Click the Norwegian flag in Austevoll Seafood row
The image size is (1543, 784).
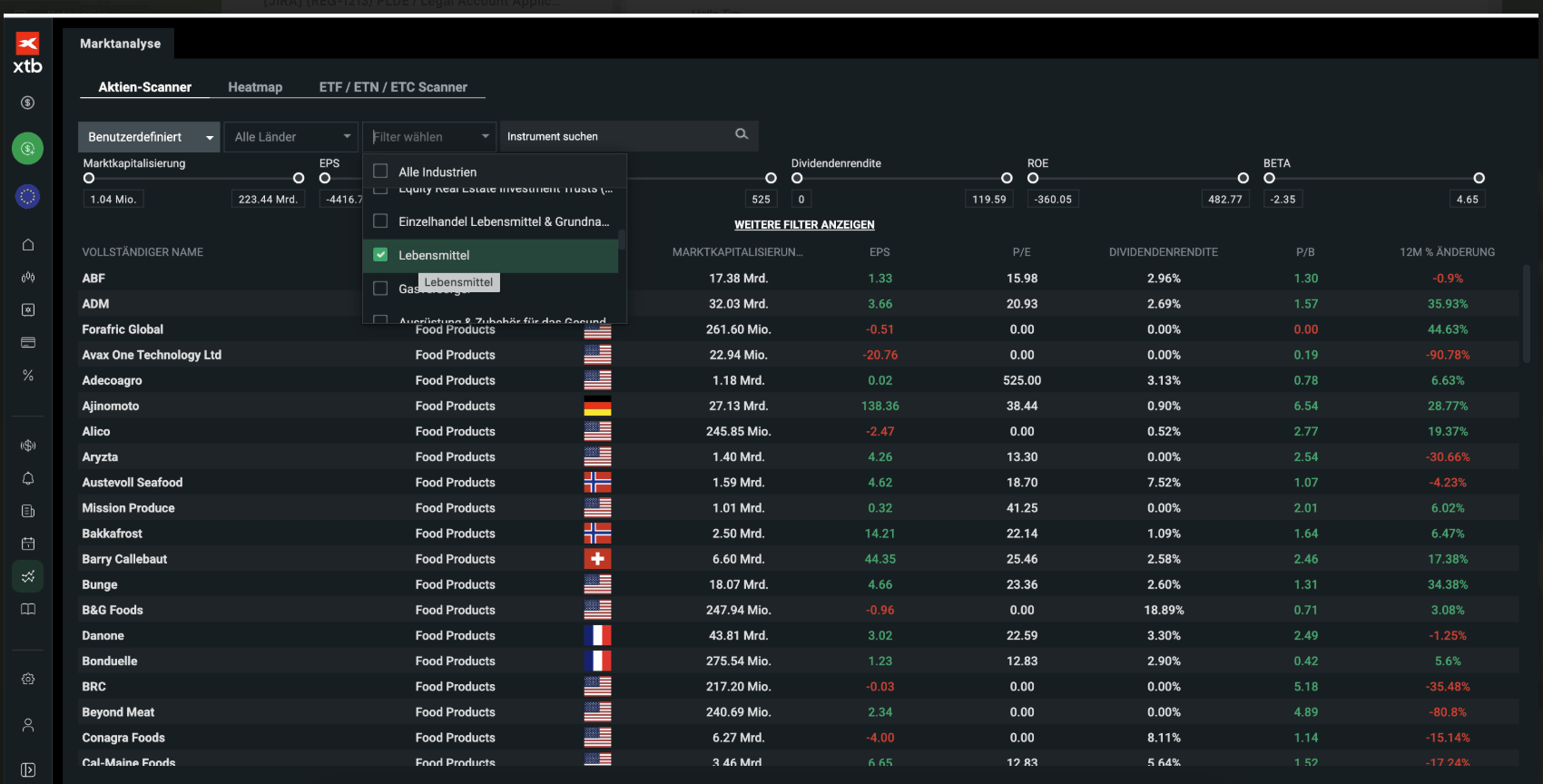(x=597, y=482)
